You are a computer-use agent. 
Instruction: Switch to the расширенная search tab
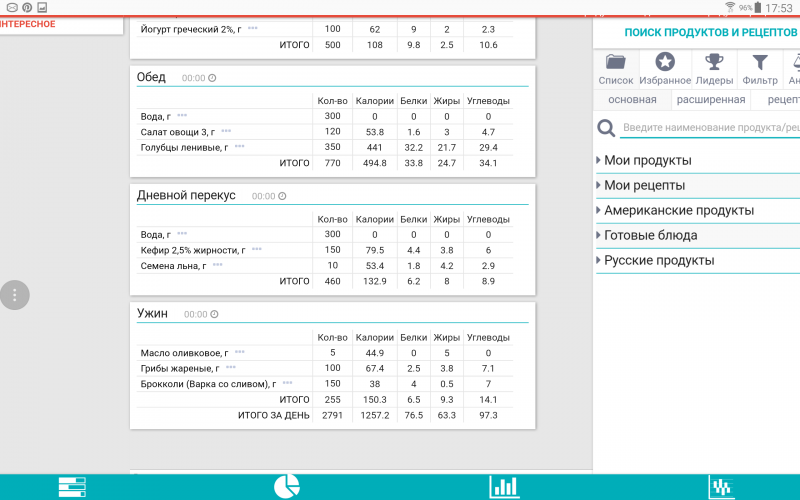coord(710,100)
